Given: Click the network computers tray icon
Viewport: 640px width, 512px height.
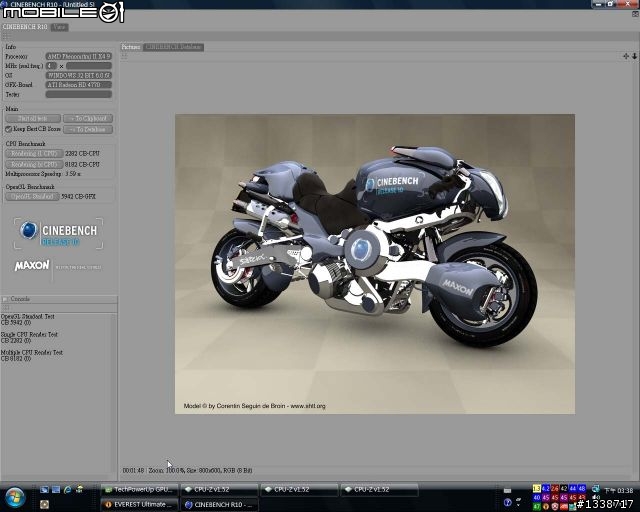Looking at the screenshot, I should tap(596, 488).
